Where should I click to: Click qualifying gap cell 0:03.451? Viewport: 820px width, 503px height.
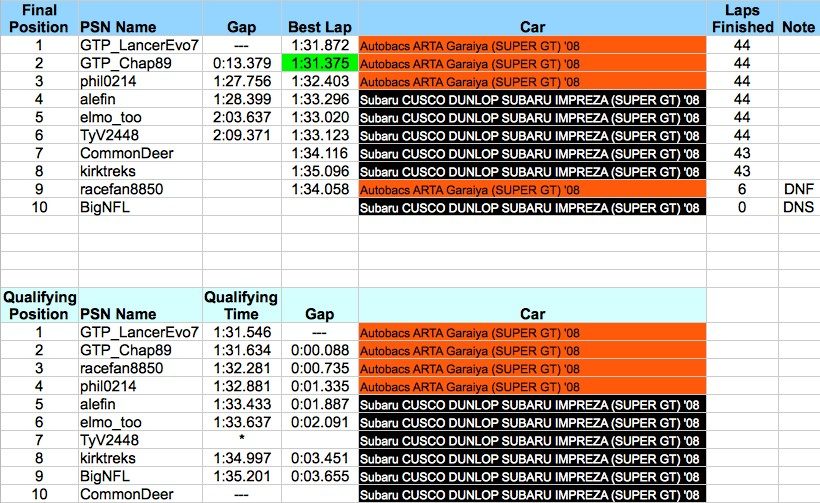point(320,458)
